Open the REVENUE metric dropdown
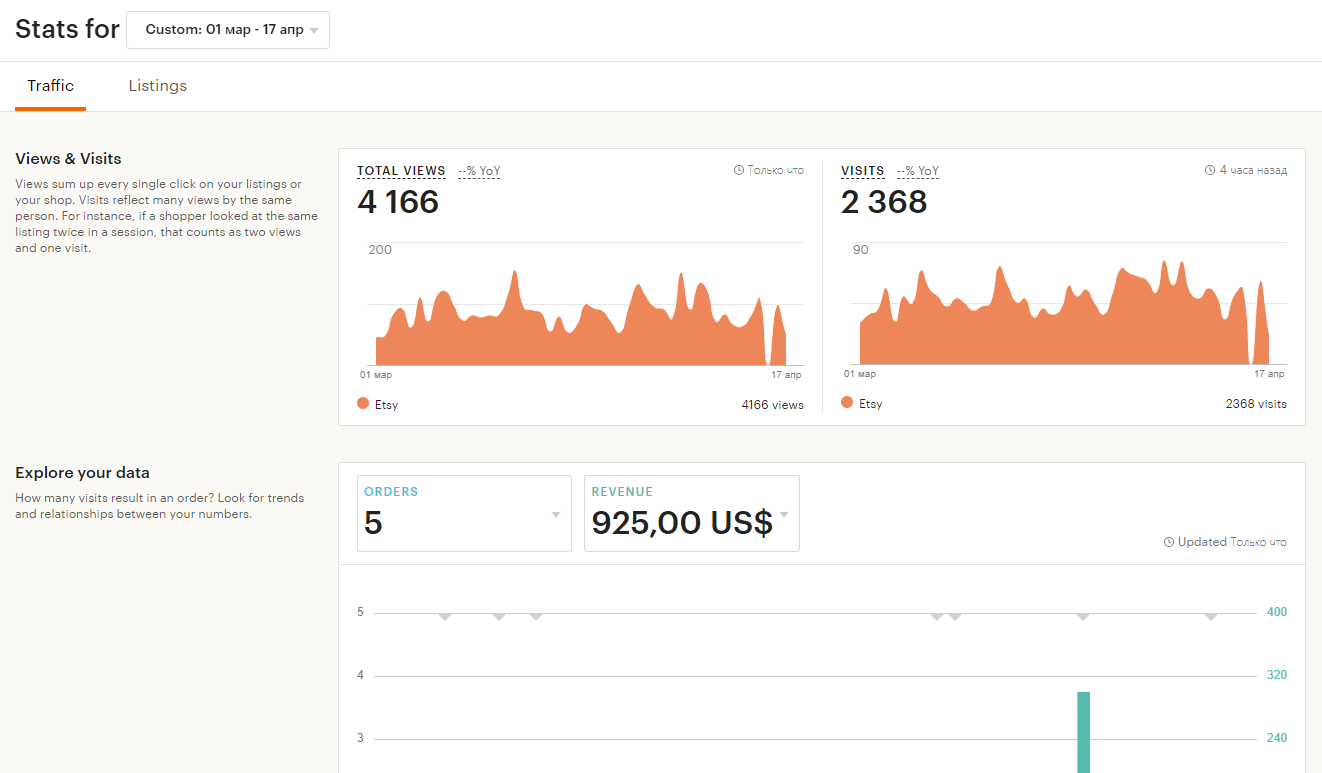This screenshot has height=773, width=1322. click(692, 513)
